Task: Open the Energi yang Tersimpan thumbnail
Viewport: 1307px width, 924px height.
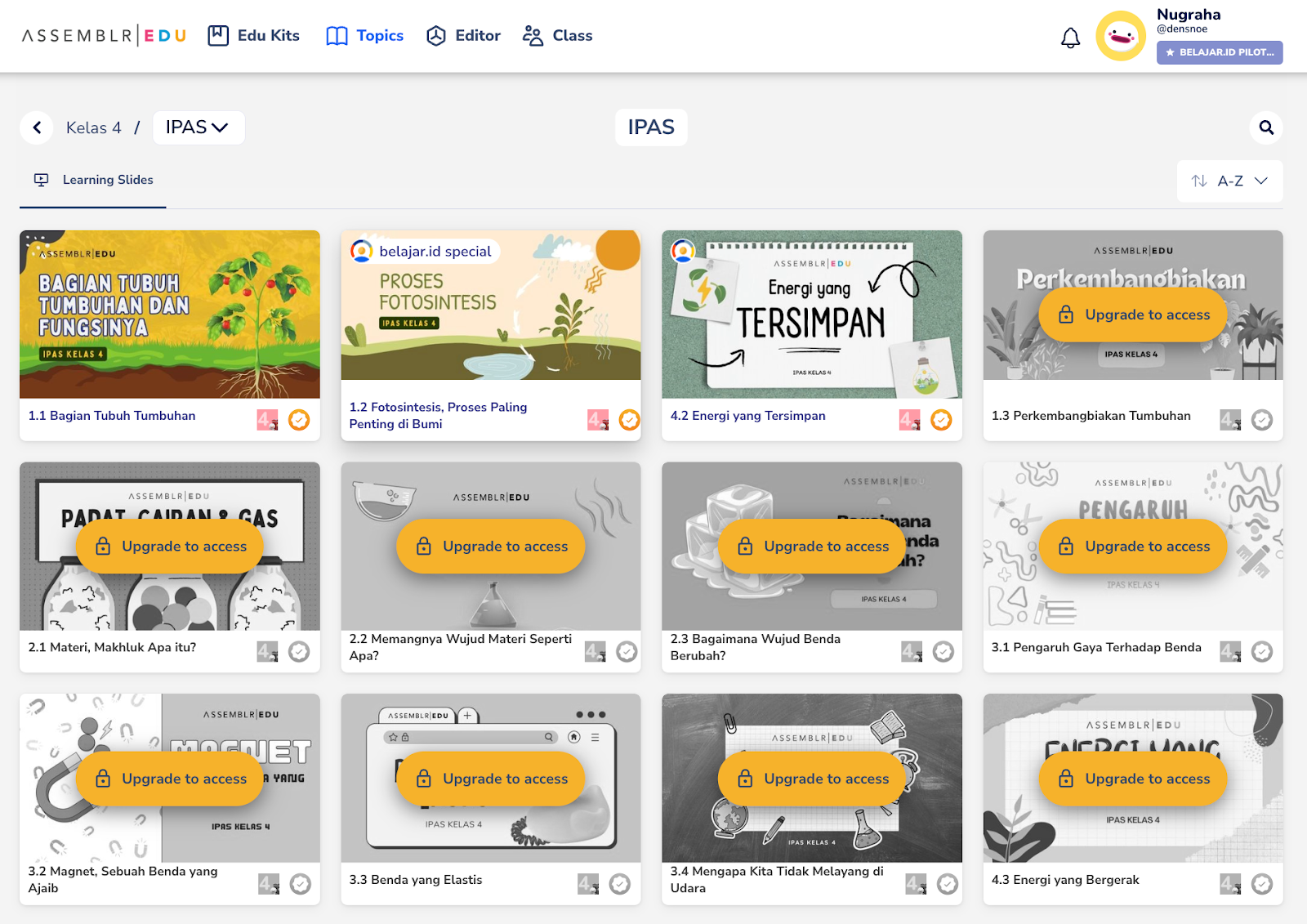Action: pyautogui.click(x=812, y=315)
